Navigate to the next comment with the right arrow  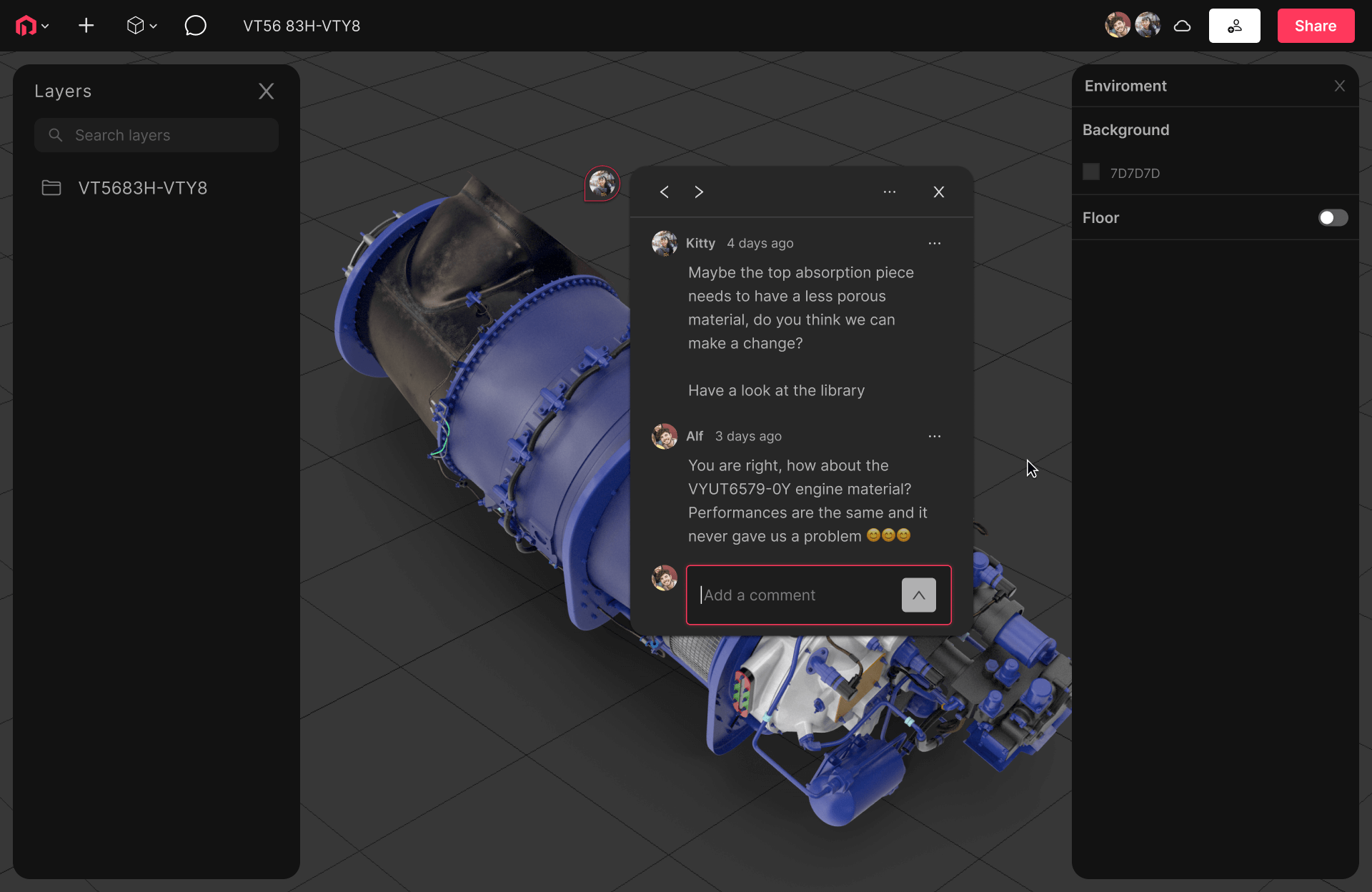click(699, 192)
